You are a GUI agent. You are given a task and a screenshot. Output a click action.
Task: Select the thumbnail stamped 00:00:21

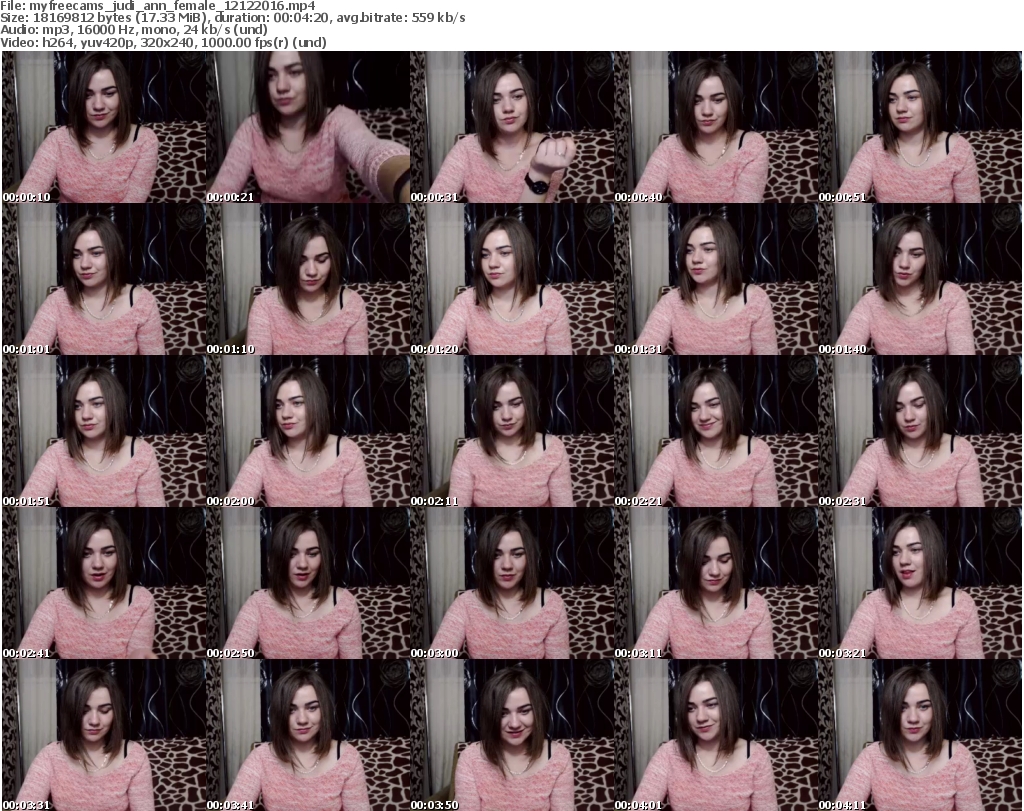tap(308, 127)
